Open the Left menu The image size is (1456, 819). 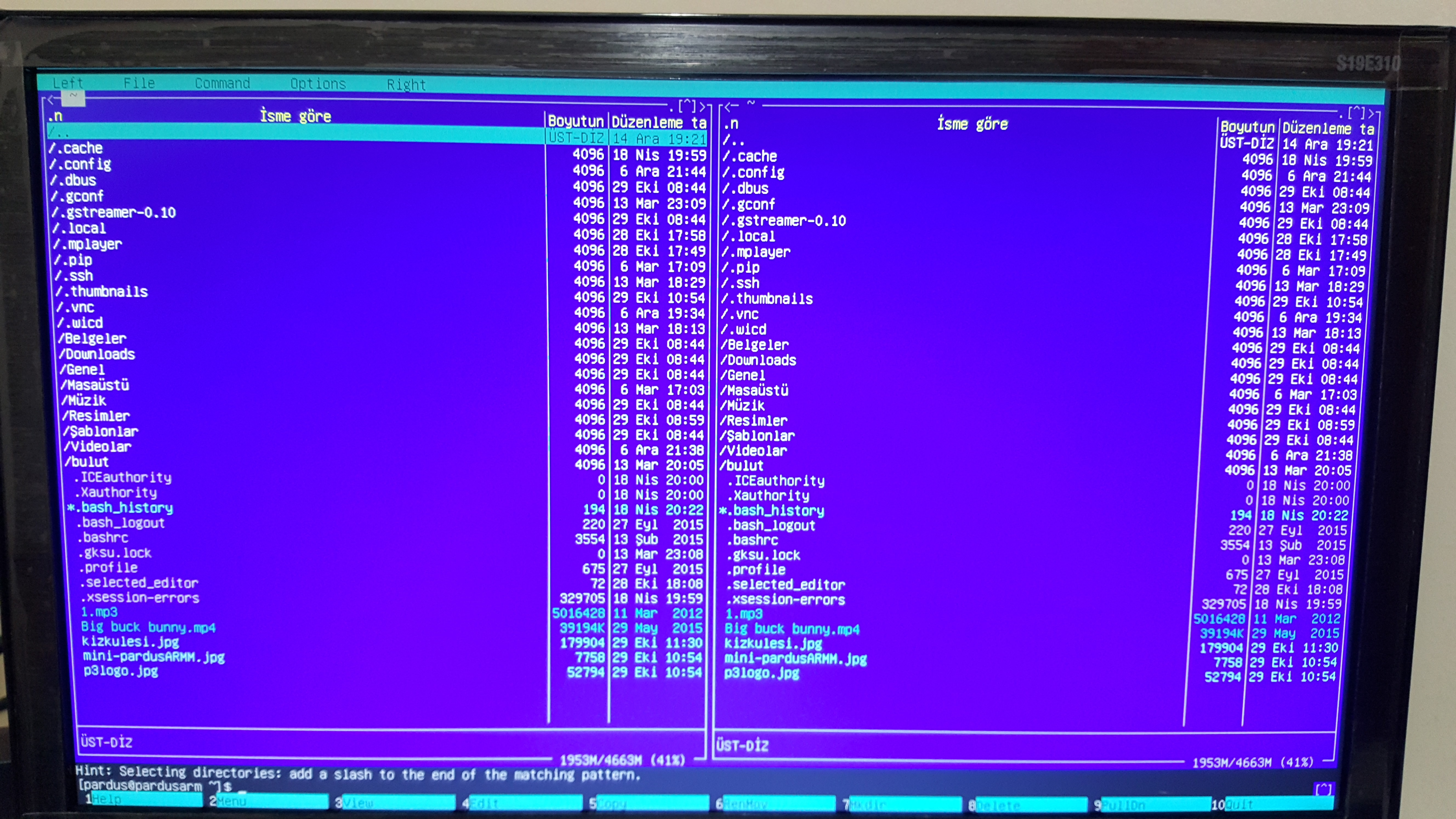tap(68, 83)
